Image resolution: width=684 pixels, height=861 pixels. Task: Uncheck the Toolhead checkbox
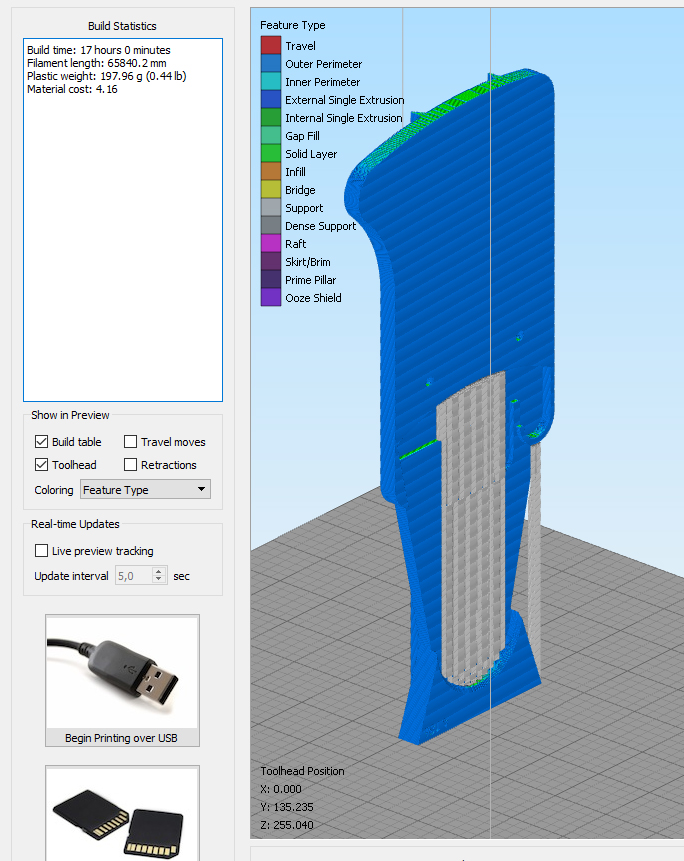pyautogui.click(x=41, y=465)
